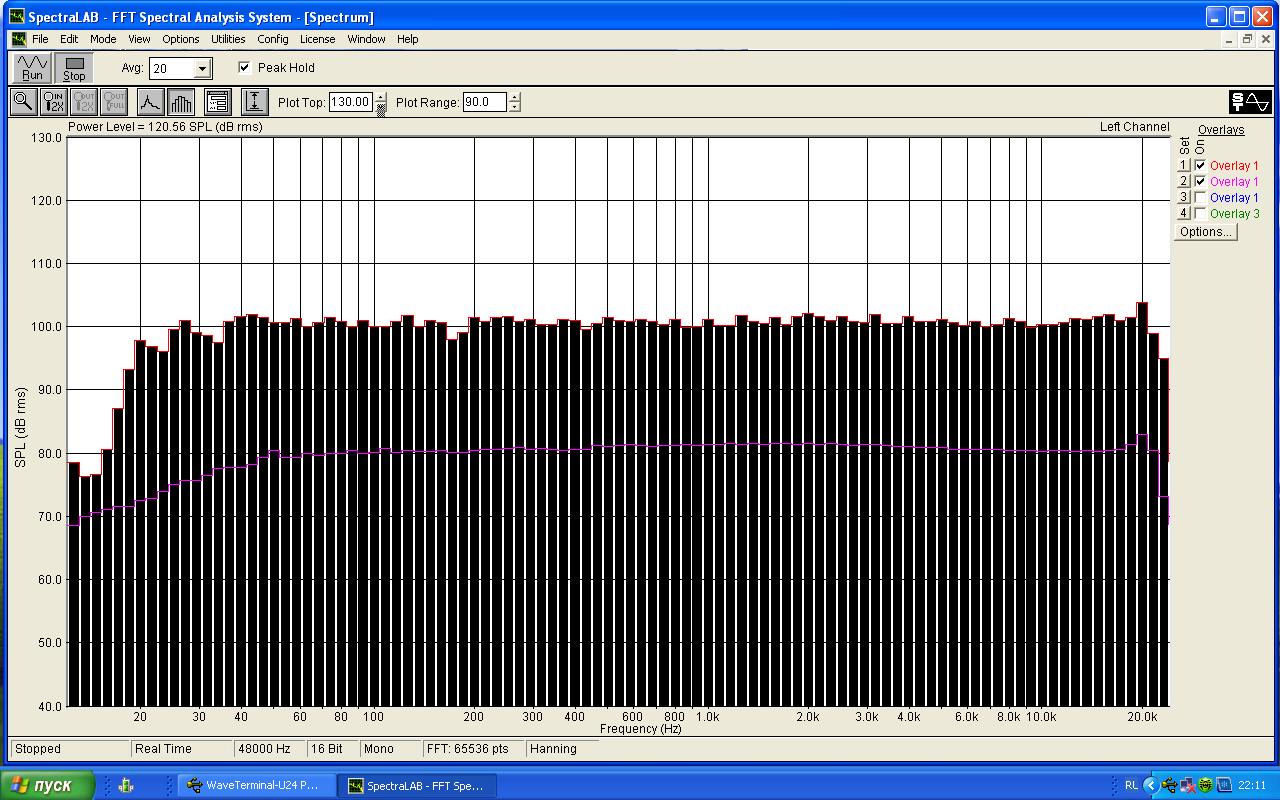Disable the red Overlay 1 checkbox
Screen dimensions: 1280x800
coord(1200,166)
